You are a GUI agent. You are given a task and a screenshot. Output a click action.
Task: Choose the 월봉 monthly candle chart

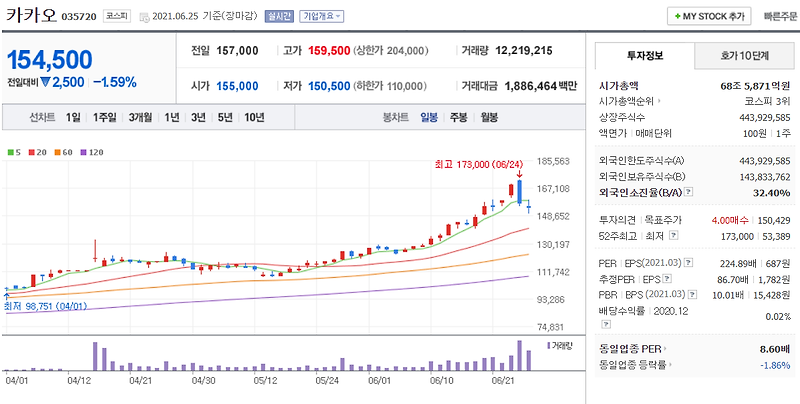pyautogui.click(x=489, y=117)
